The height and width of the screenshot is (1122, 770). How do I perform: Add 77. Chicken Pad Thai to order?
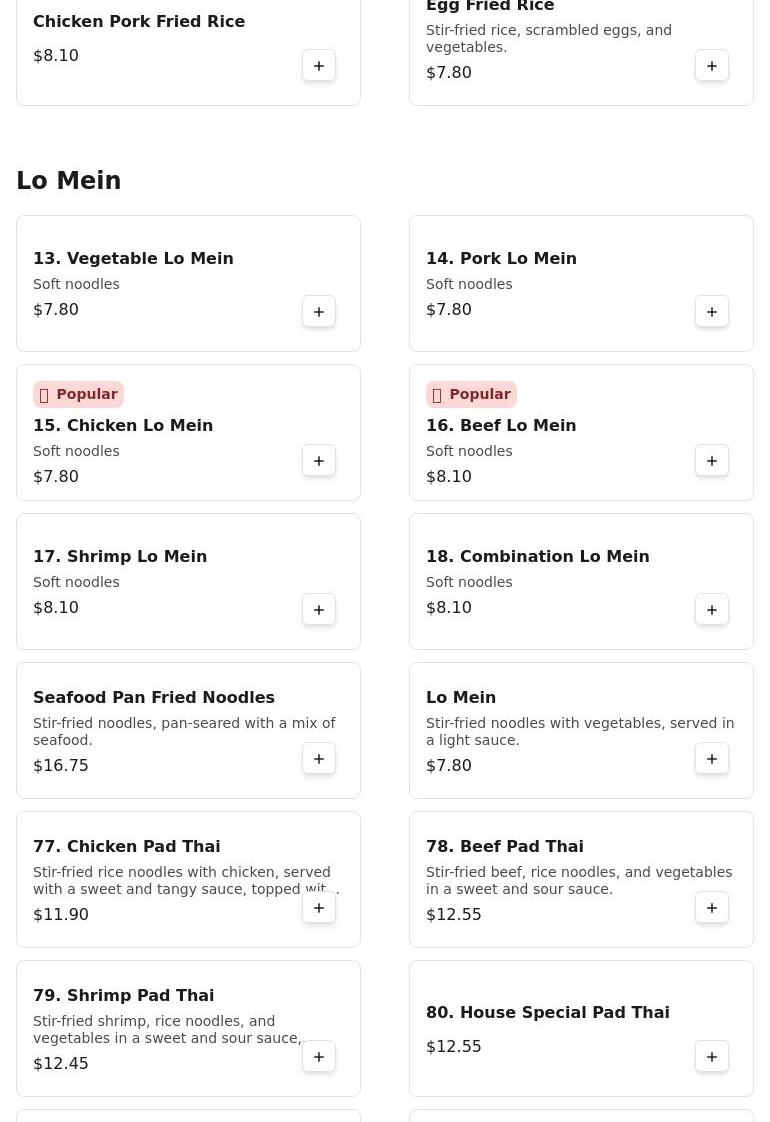click(x=319, y=908)
